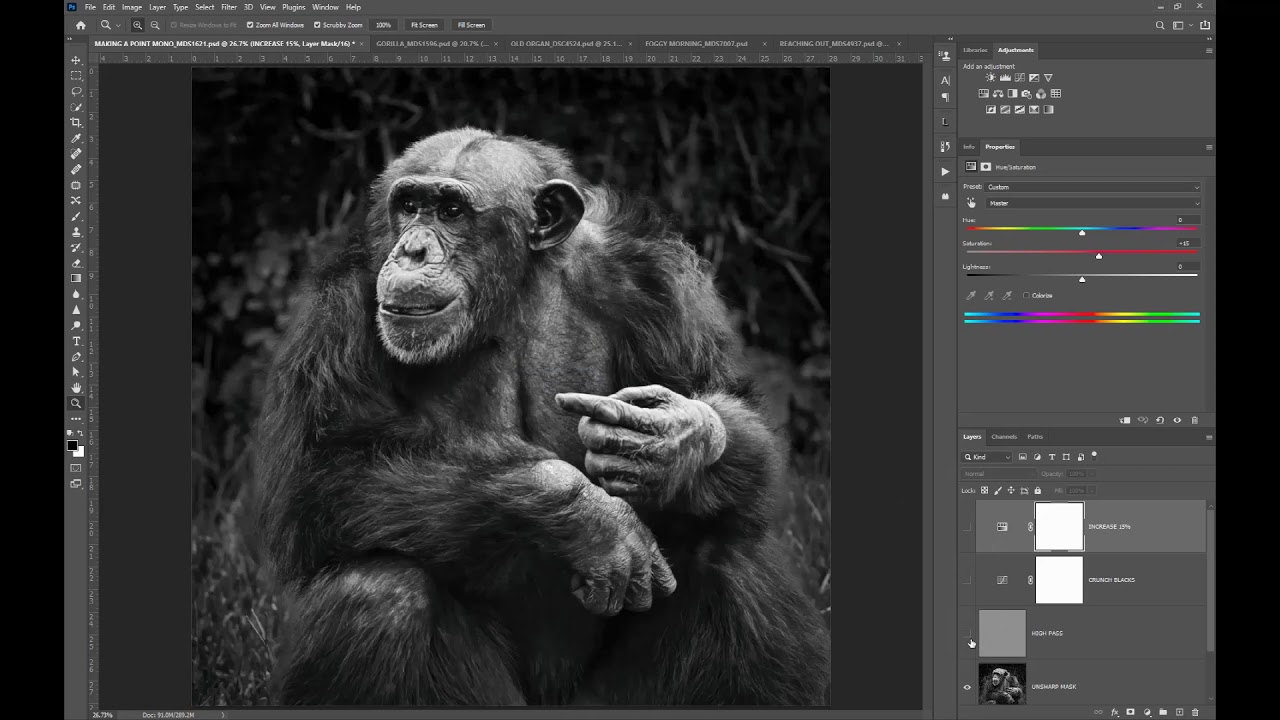Lock all on the selected layer
1280x720 pixels.
click(x=1037, y=490)
